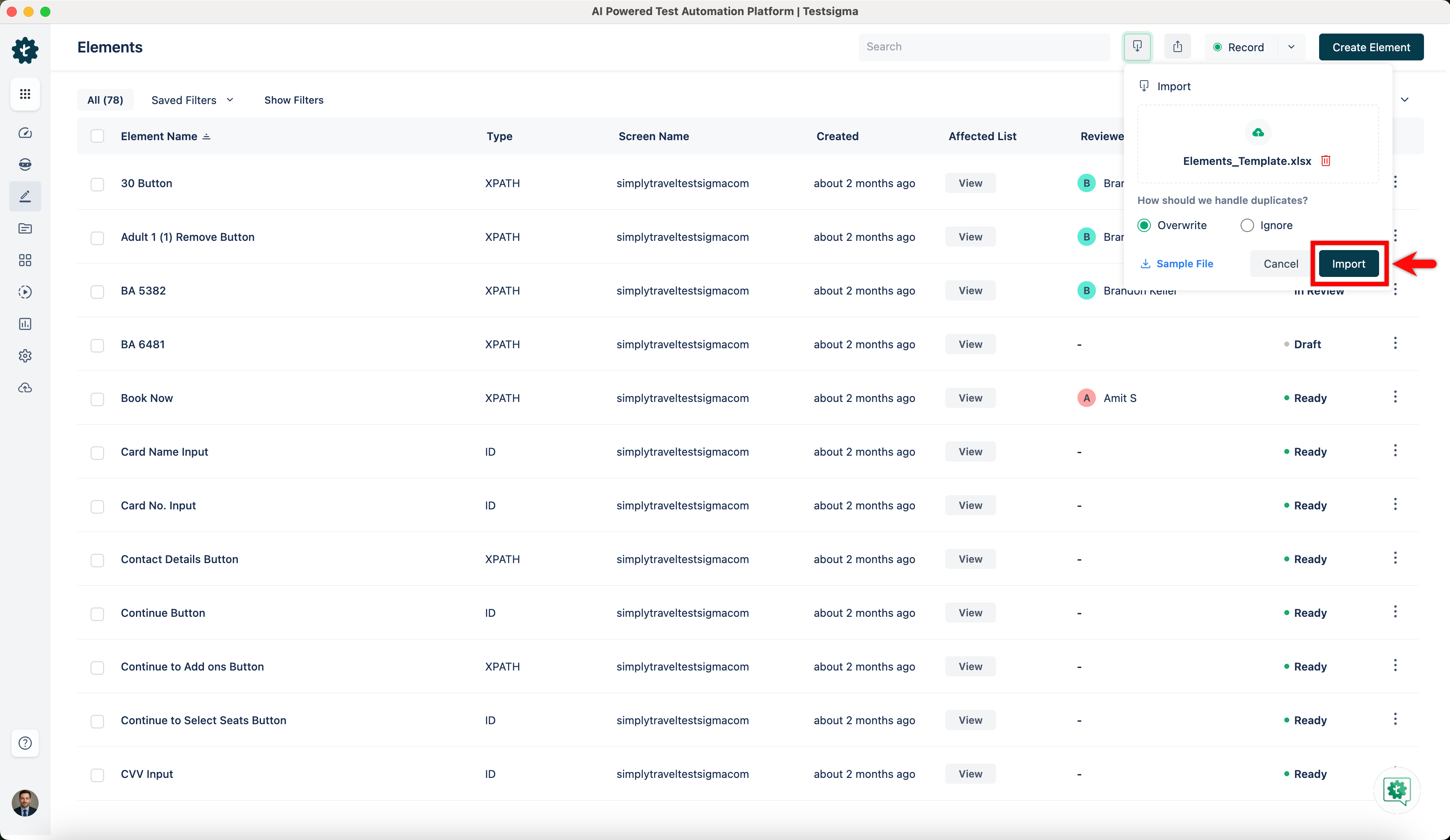1450x840 pixels.
Task: Click the cloud upload icon in import panel
Action: coord(1258,133)
